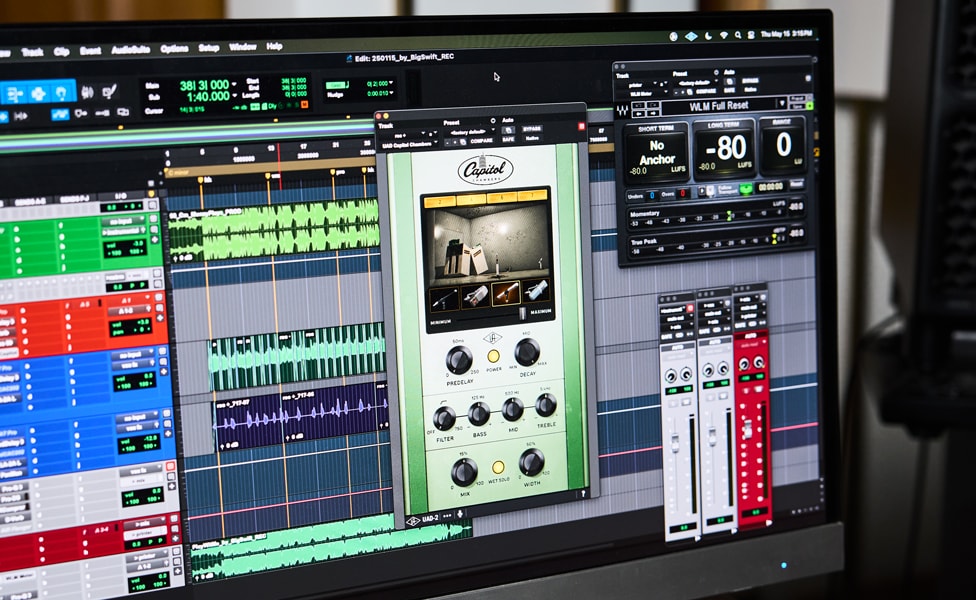The height and width of the screenshot is (600, 976).
Task: Open the Event menu
Action: [x=90, y=50]
